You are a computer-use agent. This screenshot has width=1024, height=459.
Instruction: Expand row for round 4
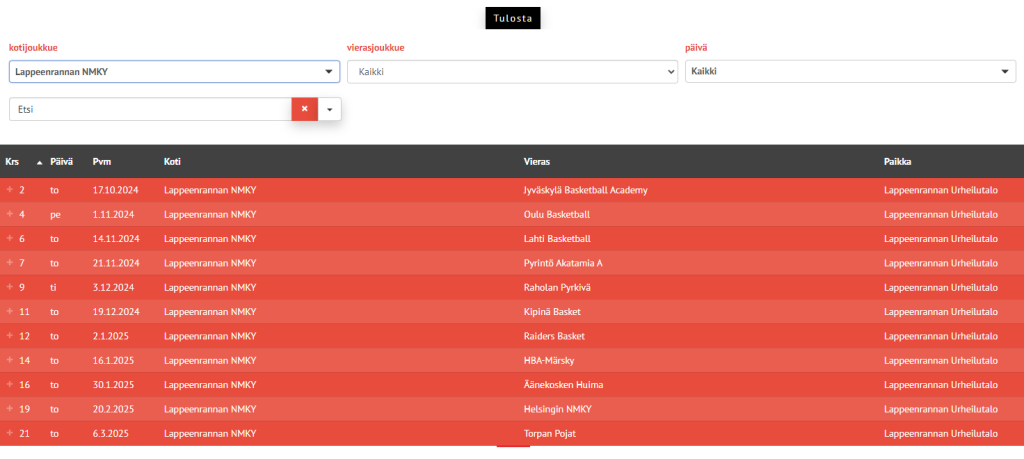(10, 214)
